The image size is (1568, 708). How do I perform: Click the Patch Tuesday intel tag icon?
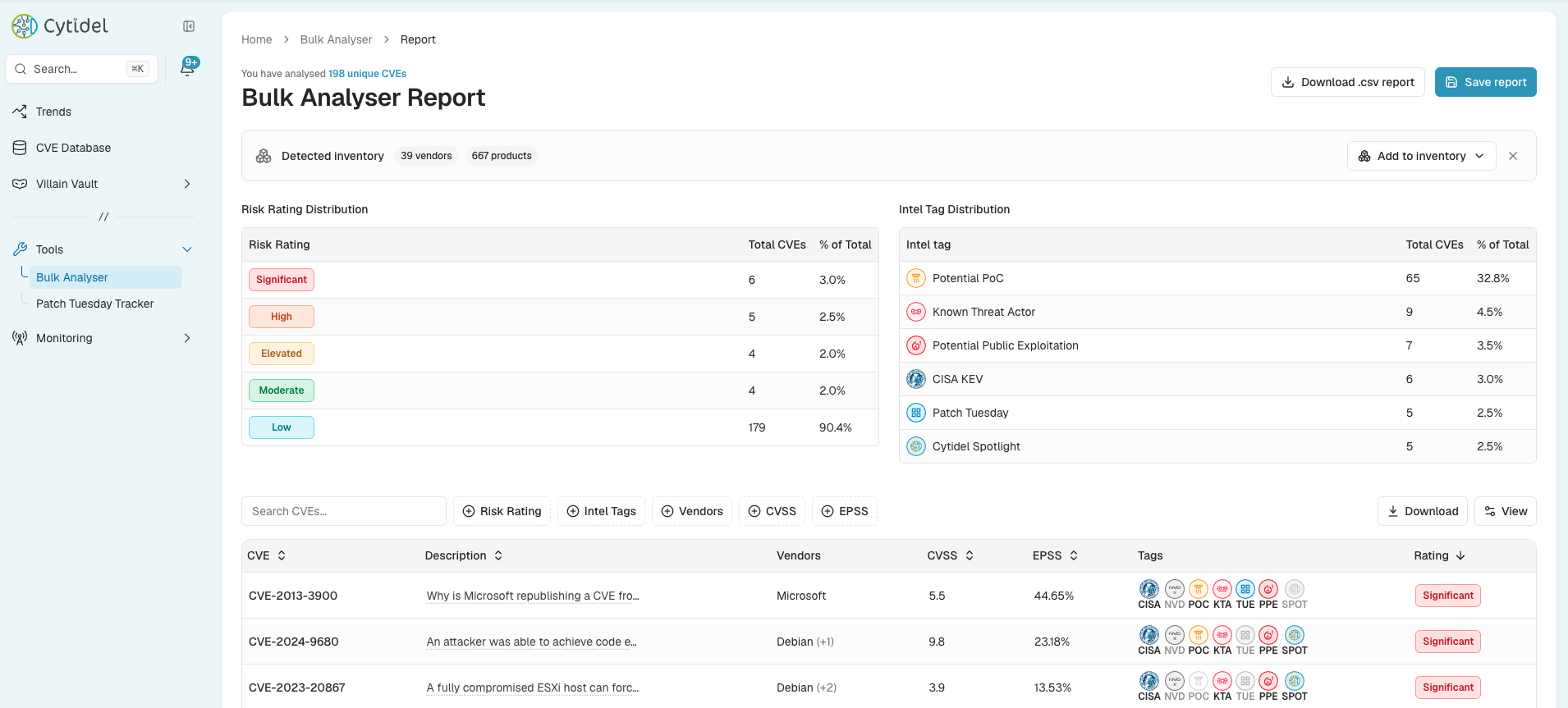(x=916, y=413)
